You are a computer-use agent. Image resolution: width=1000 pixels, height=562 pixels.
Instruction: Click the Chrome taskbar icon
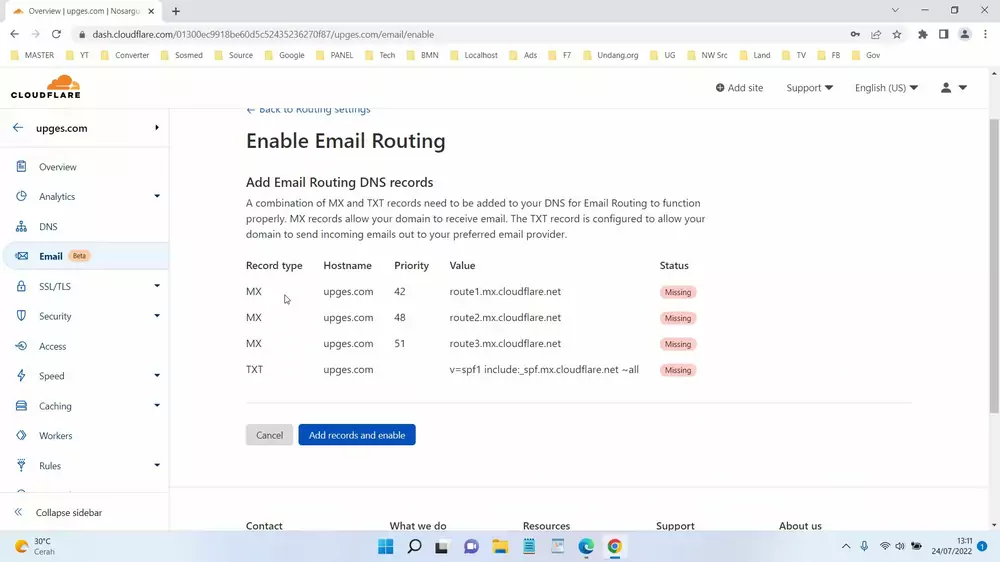tap(615, 547)
